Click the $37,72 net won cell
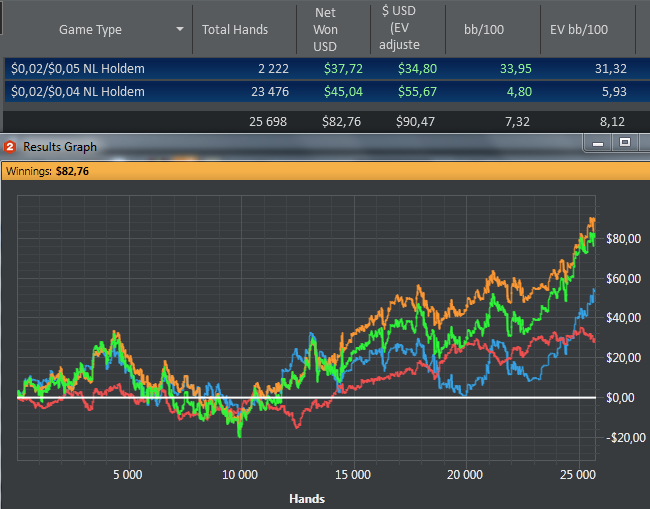Viewport: 650px width, 509px height. (x=343, y=68)
